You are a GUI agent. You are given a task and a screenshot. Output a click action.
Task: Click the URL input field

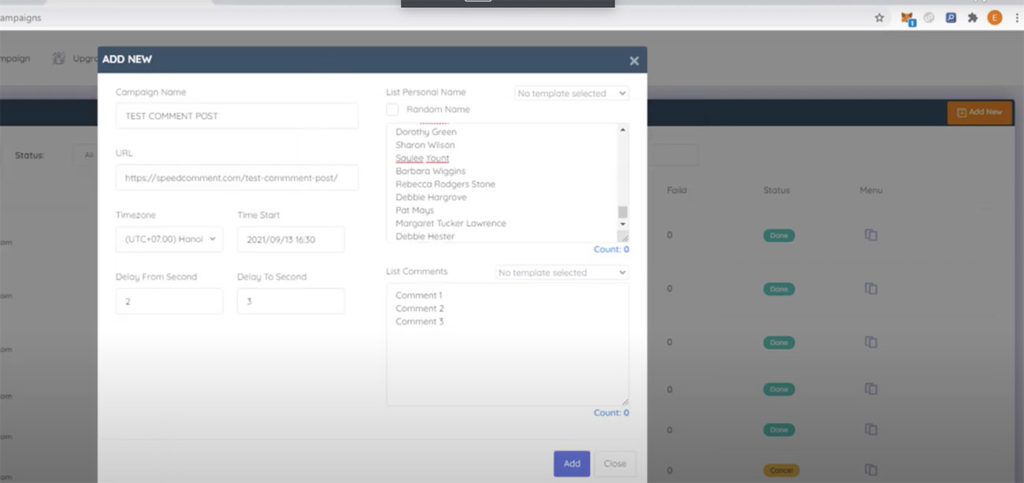point(237,178)
